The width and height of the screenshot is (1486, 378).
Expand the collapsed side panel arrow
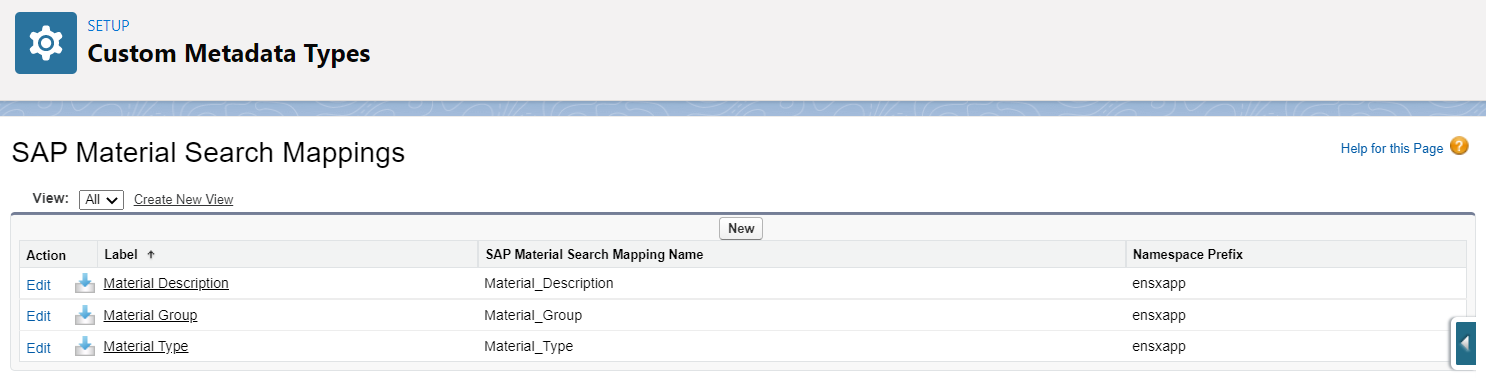(x=1465, y=344)
